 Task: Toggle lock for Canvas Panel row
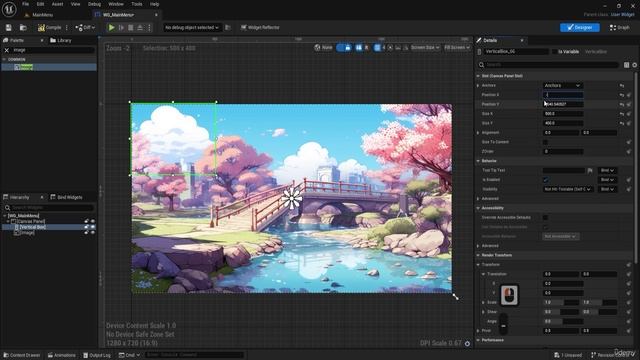(x=86, y=221)
